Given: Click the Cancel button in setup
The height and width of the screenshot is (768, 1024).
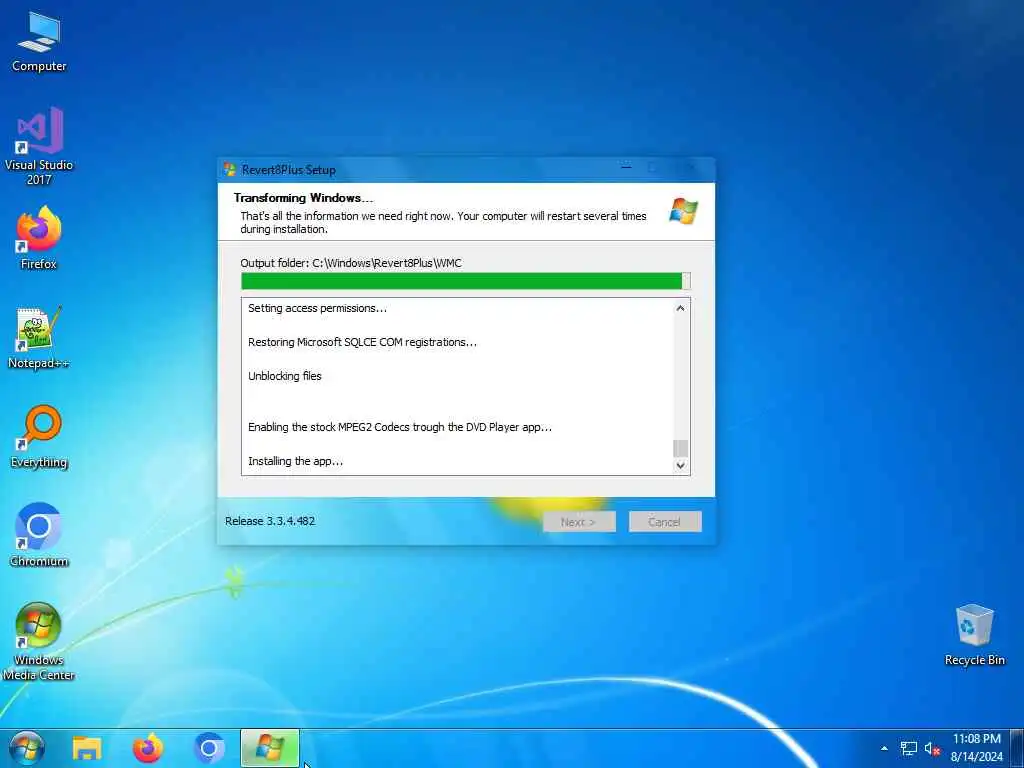Looking at the screenshot, I should point(665,522).
